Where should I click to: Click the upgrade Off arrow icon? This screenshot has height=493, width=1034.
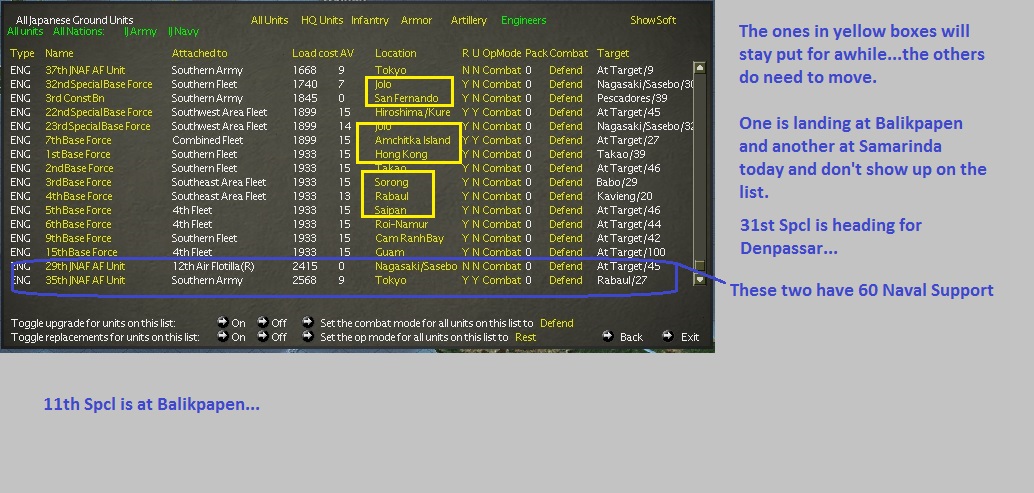pyautogui.click(x=262, y=322)
